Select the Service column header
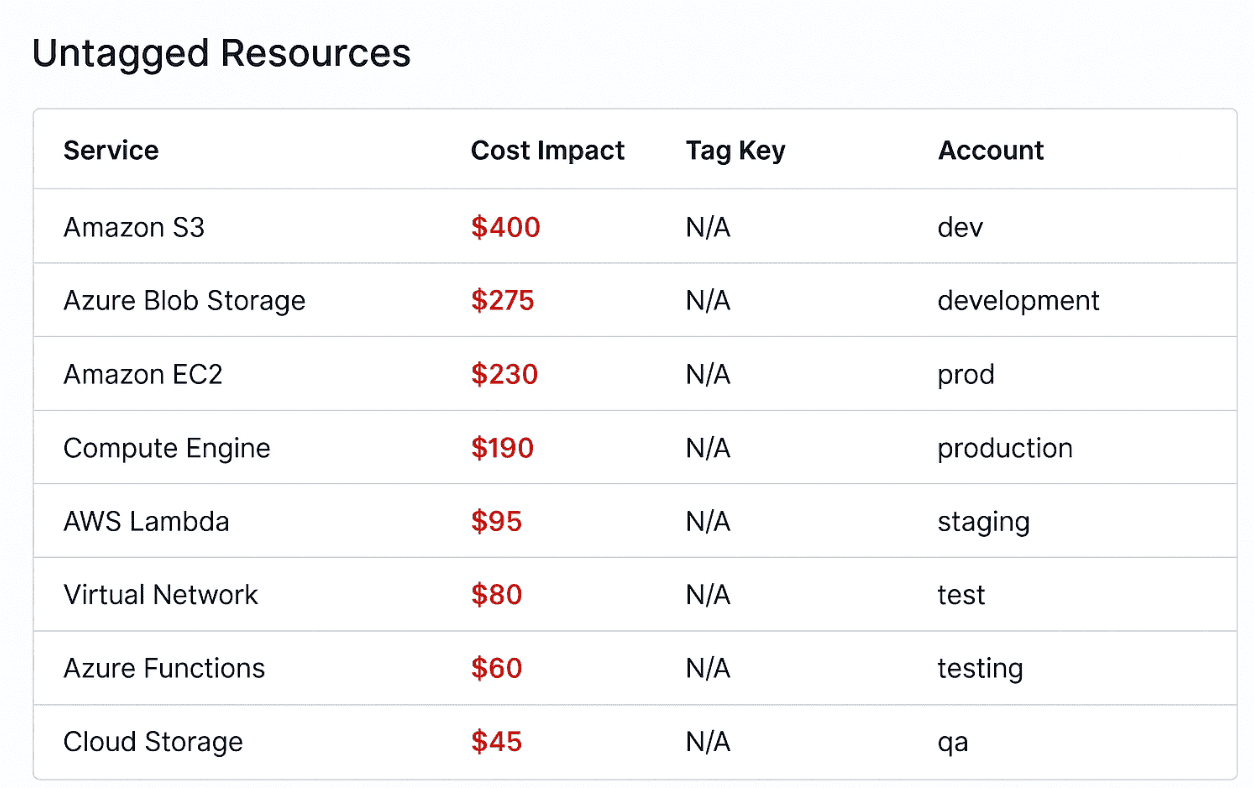 (111, 150)
